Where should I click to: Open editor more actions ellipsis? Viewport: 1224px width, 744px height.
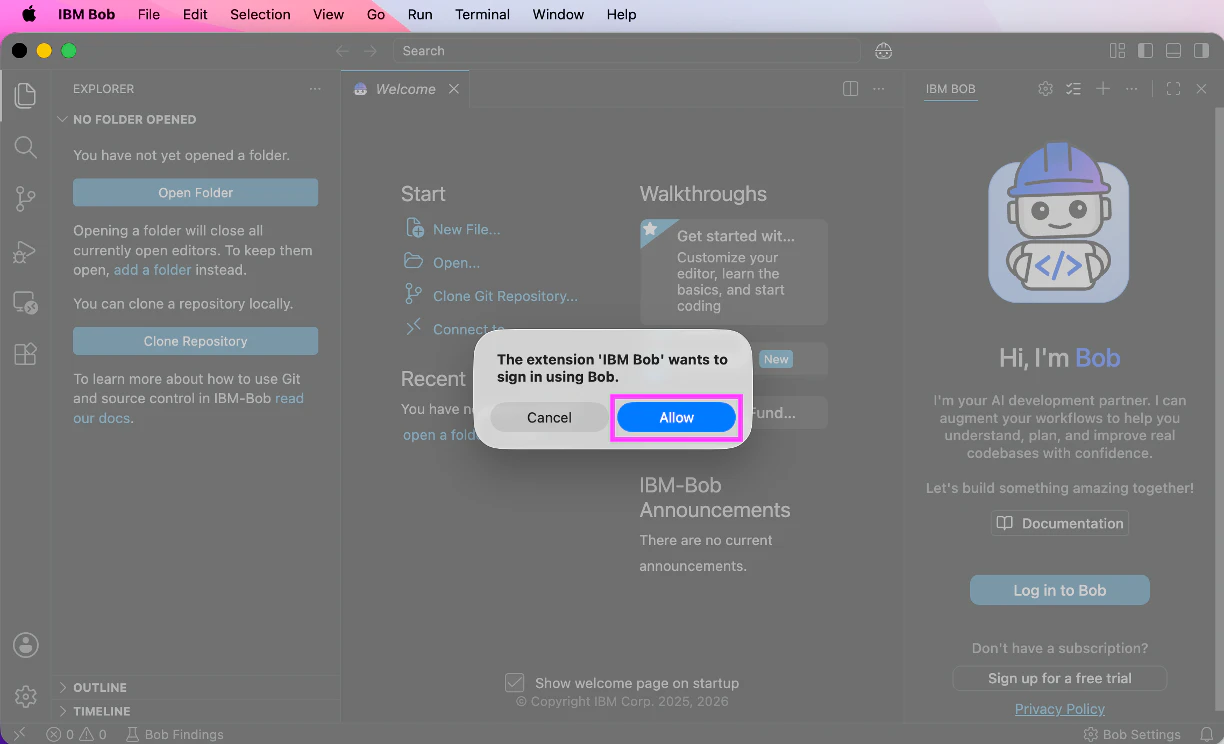[879, 89]
